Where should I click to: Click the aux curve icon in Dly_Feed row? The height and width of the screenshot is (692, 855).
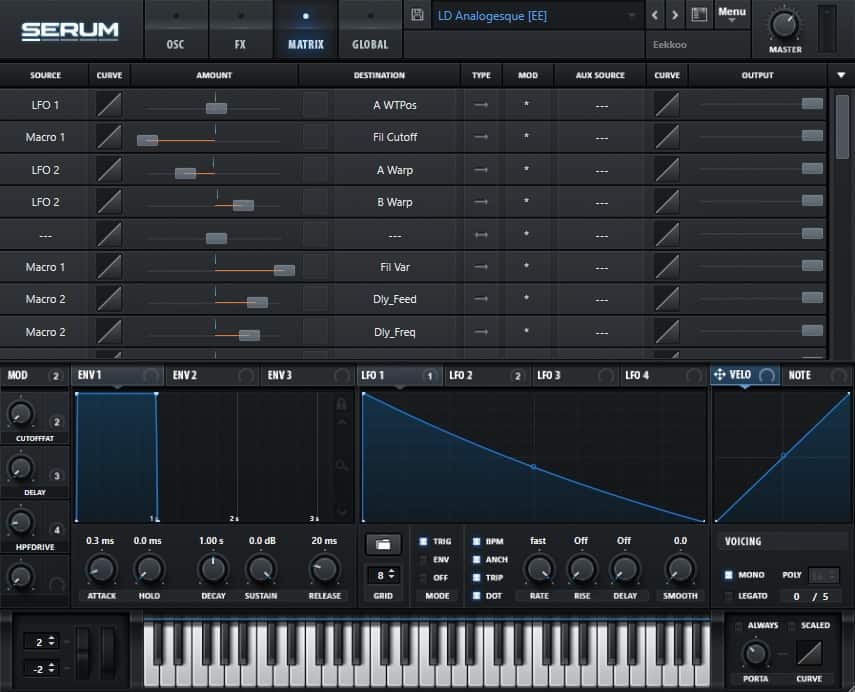click(x=667, y=299)
